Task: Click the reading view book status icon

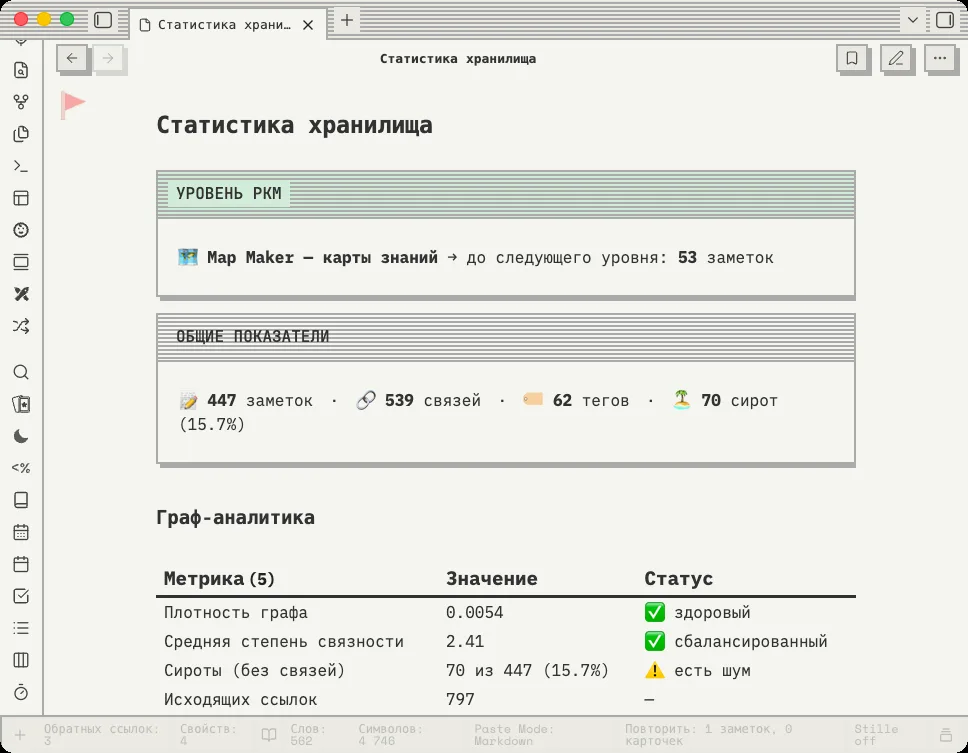Action: tap(269, 734)
